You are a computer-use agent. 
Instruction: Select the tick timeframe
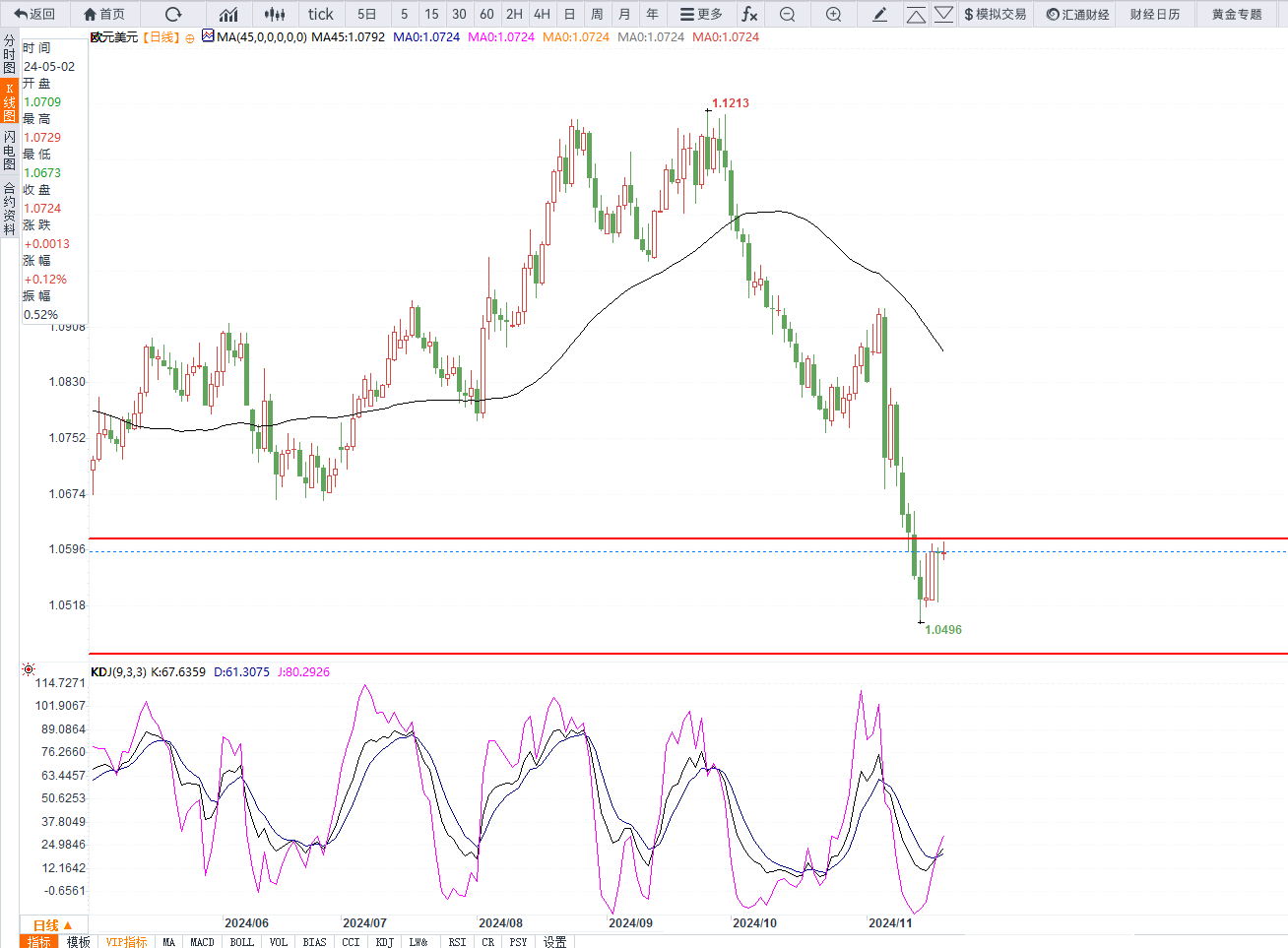(320, 14)
